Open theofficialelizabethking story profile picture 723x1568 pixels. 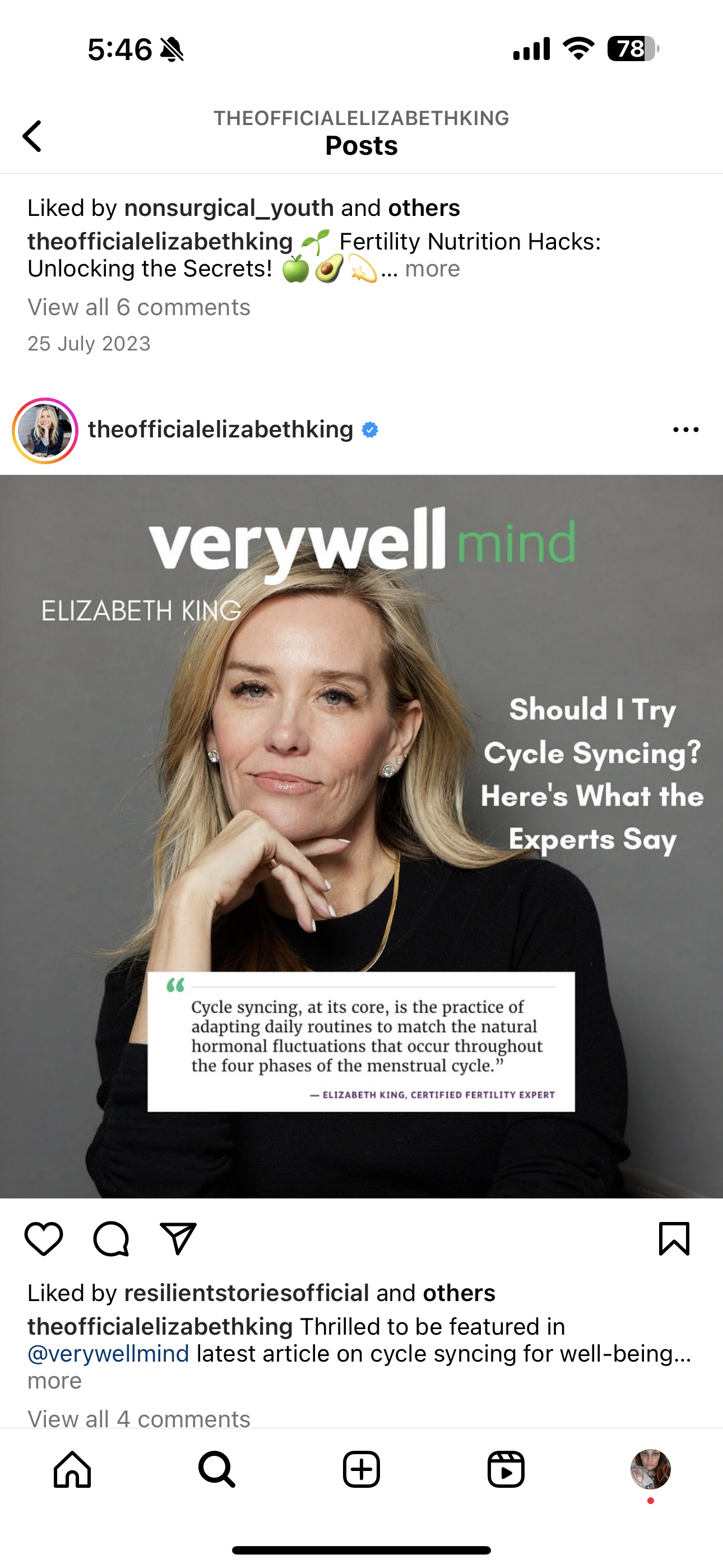(x=45, y=430)
